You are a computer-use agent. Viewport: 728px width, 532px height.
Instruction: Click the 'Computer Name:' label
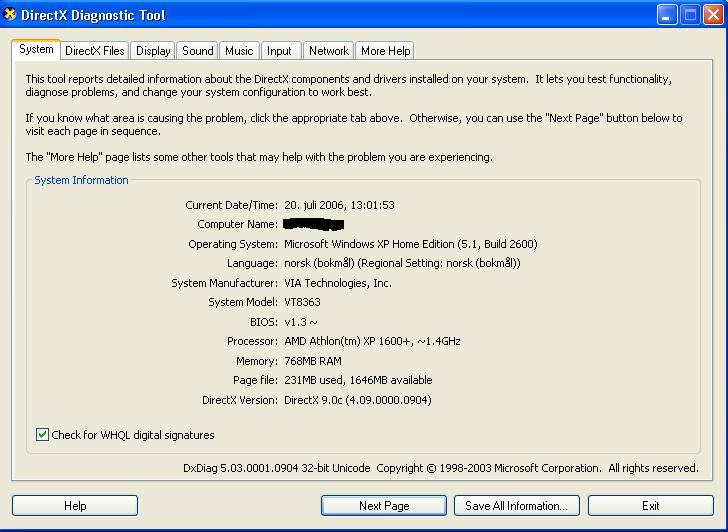(x=237, y=224)
